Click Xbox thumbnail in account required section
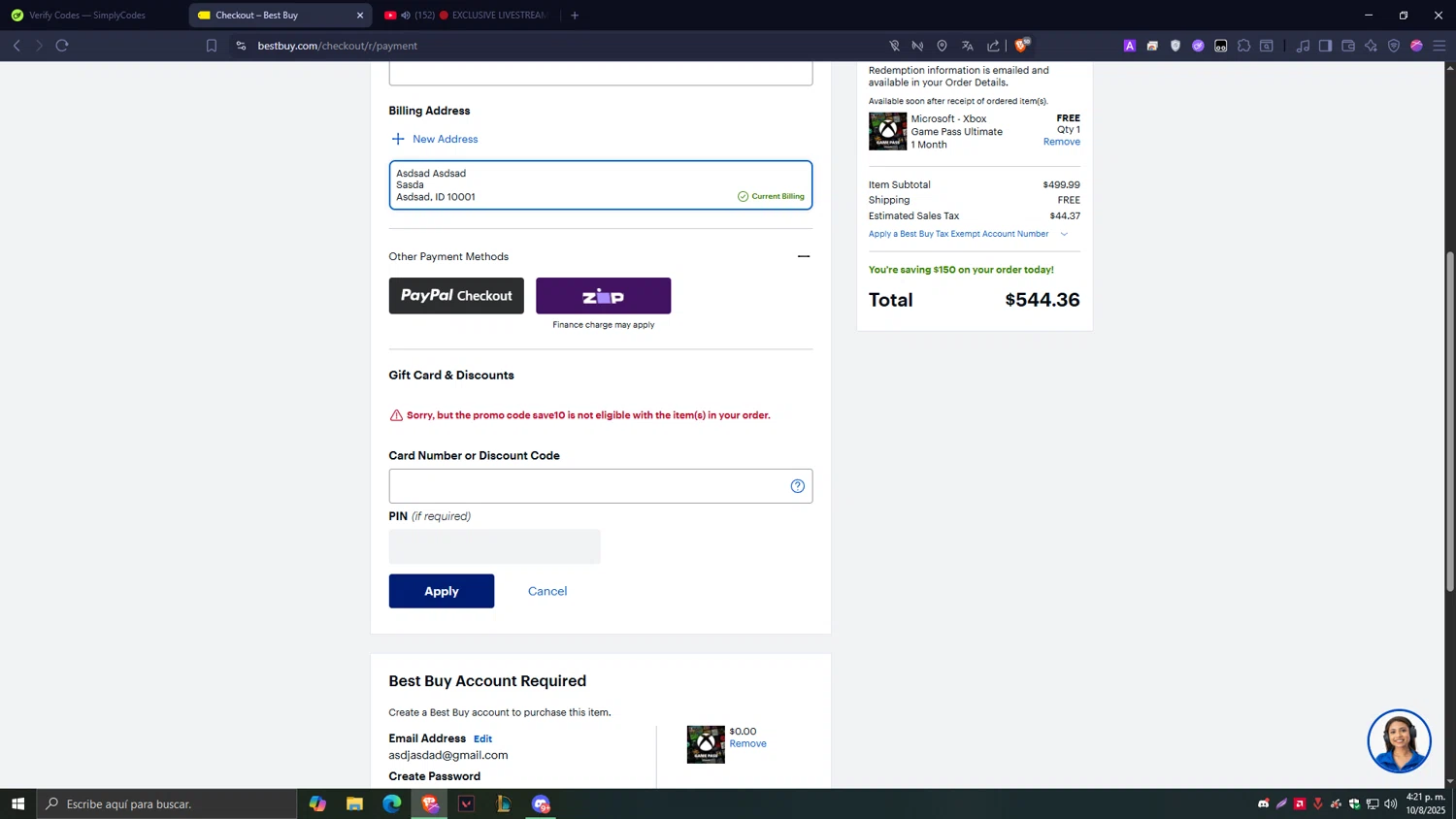This screenshot has height=819, width=1456. coord(706,744)
